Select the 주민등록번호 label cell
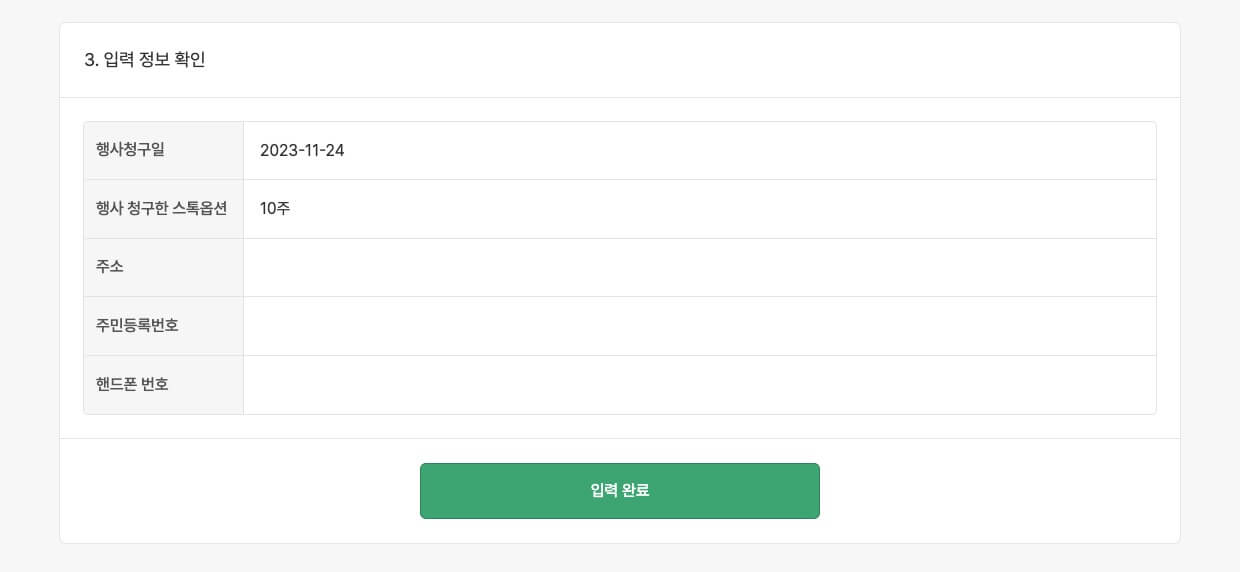 (x=137, y=325)
